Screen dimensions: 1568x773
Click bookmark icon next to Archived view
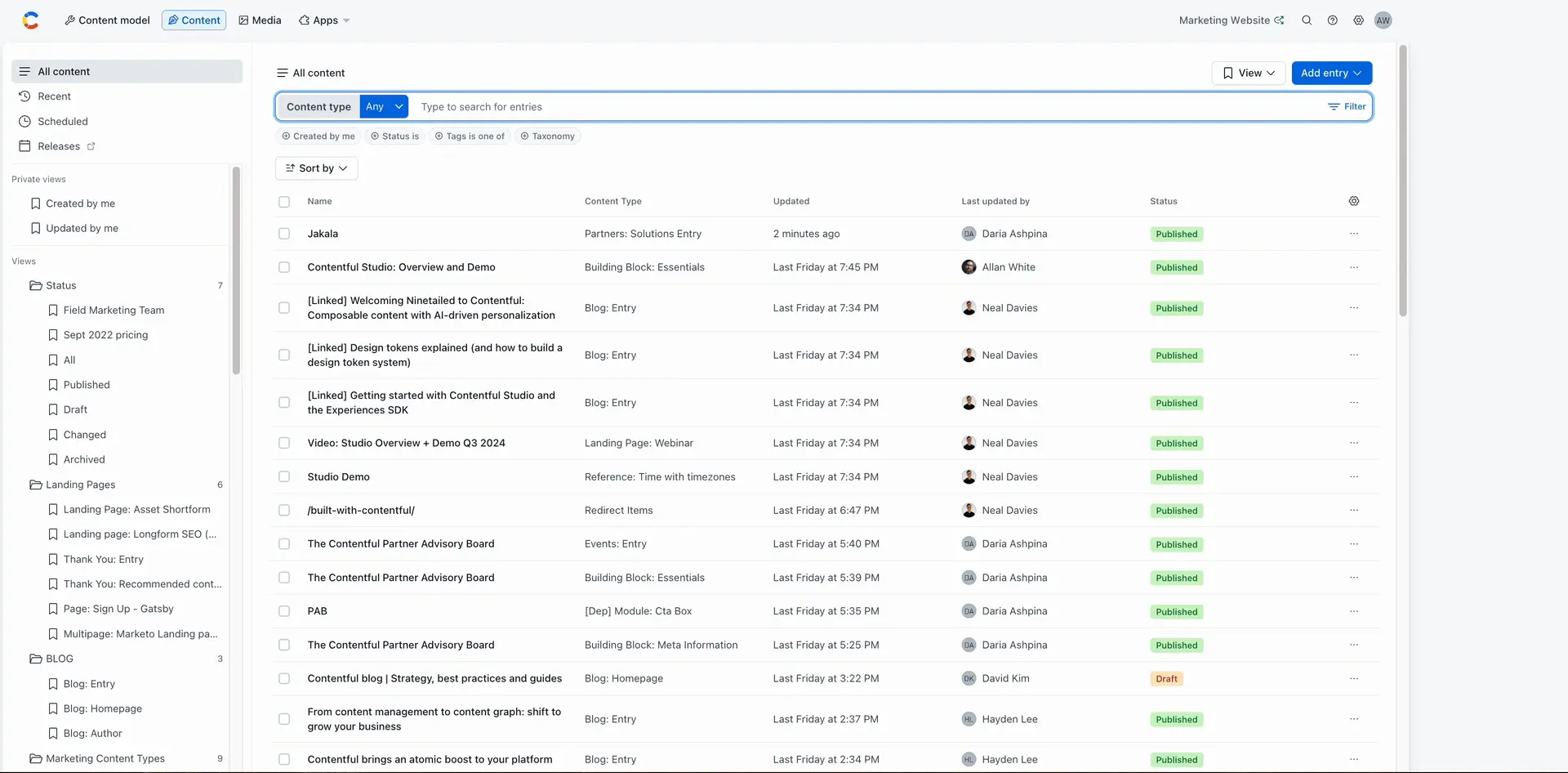(x=53, y=460)
